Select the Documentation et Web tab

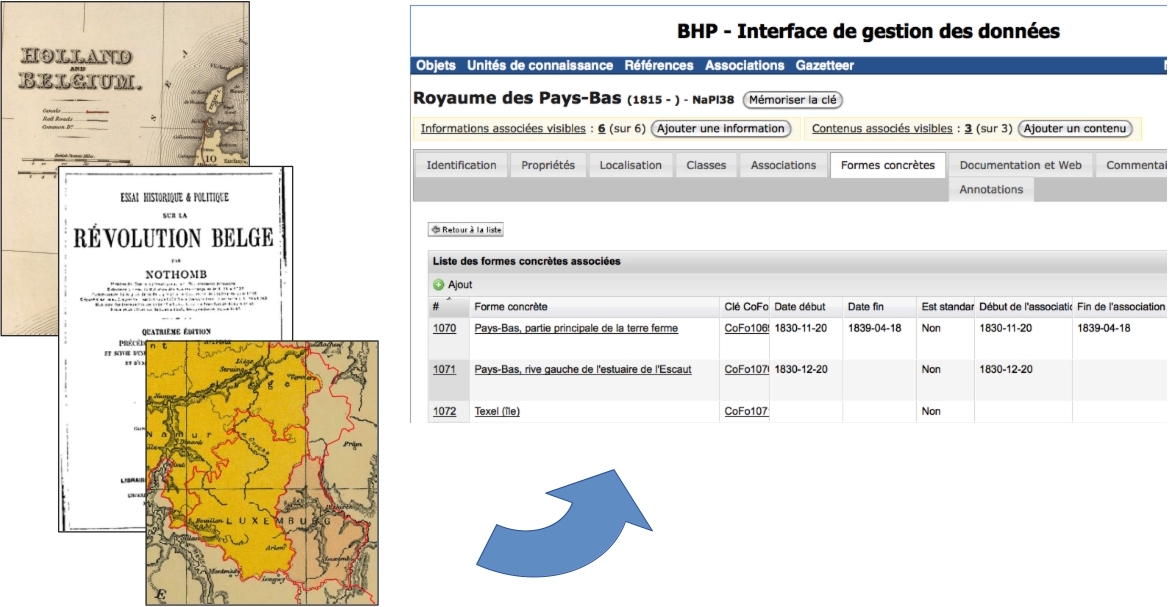pos(1020,166)
